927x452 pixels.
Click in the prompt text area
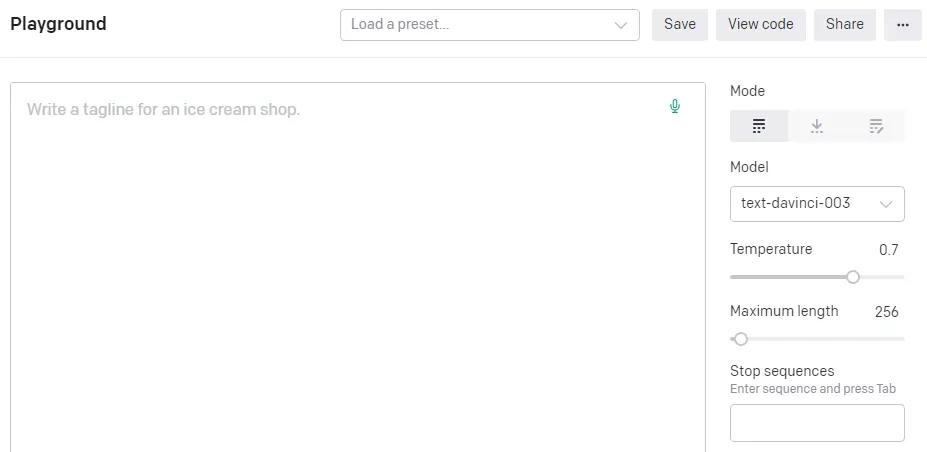[358, 267]
